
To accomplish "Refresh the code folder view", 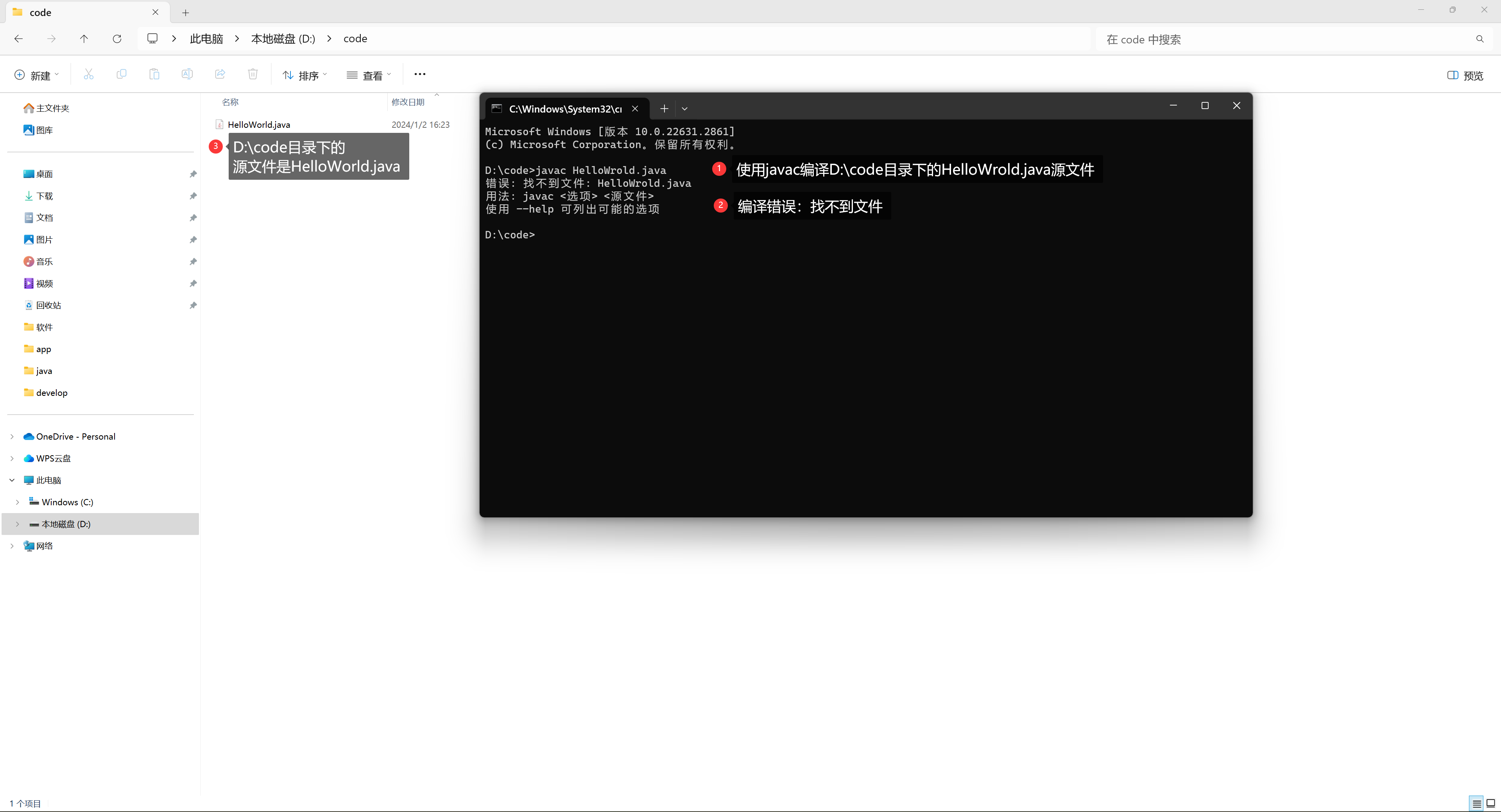I will tap(117, 38).
